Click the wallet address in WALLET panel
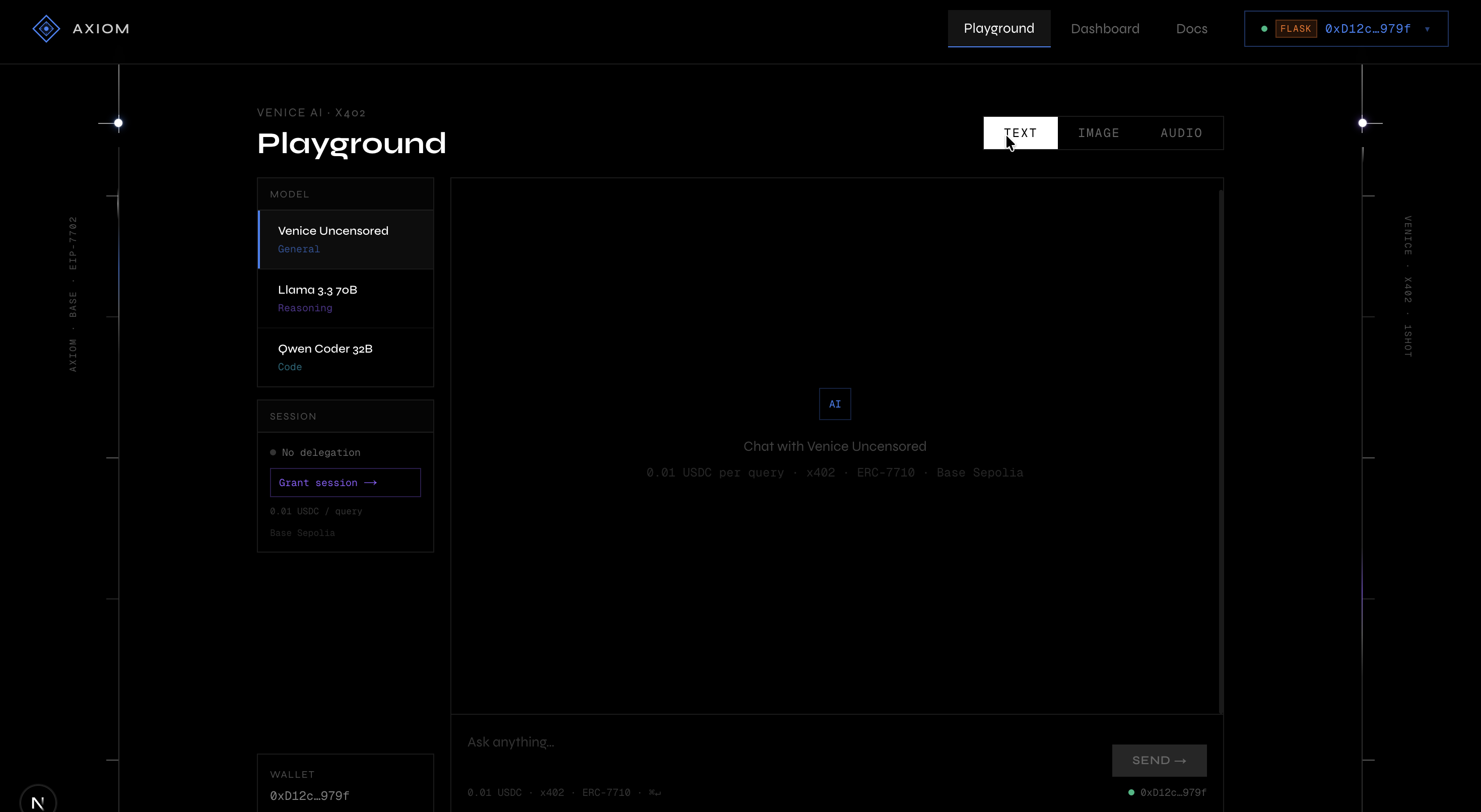 310,796
